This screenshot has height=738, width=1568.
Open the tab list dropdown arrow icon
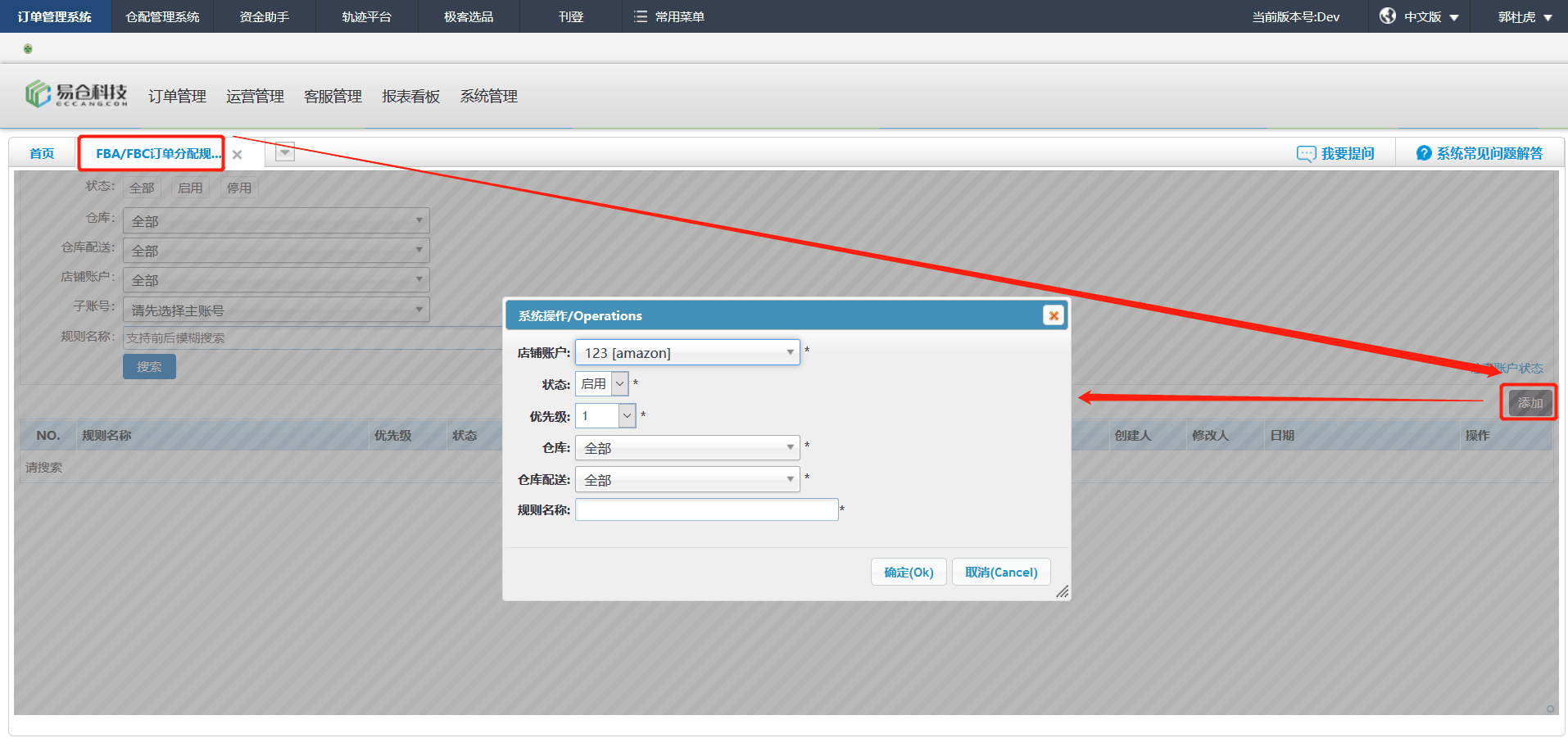(284, 152)
